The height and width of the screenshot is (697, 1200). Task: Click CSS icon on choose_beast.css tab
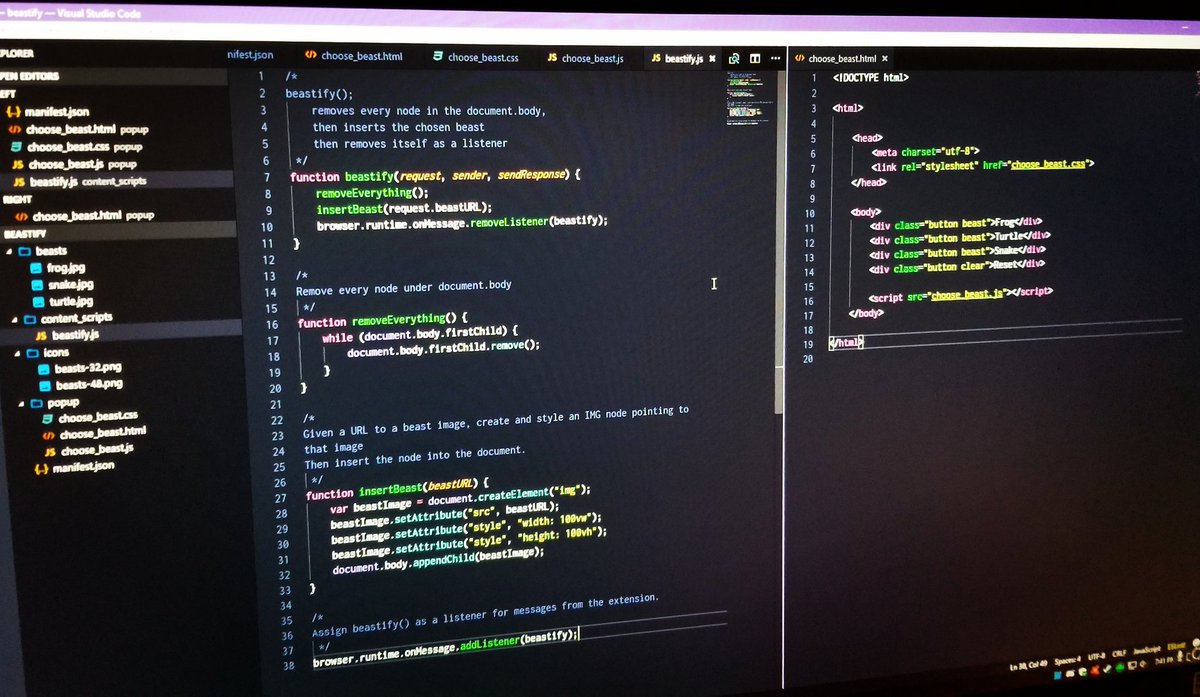coord(438,57)
